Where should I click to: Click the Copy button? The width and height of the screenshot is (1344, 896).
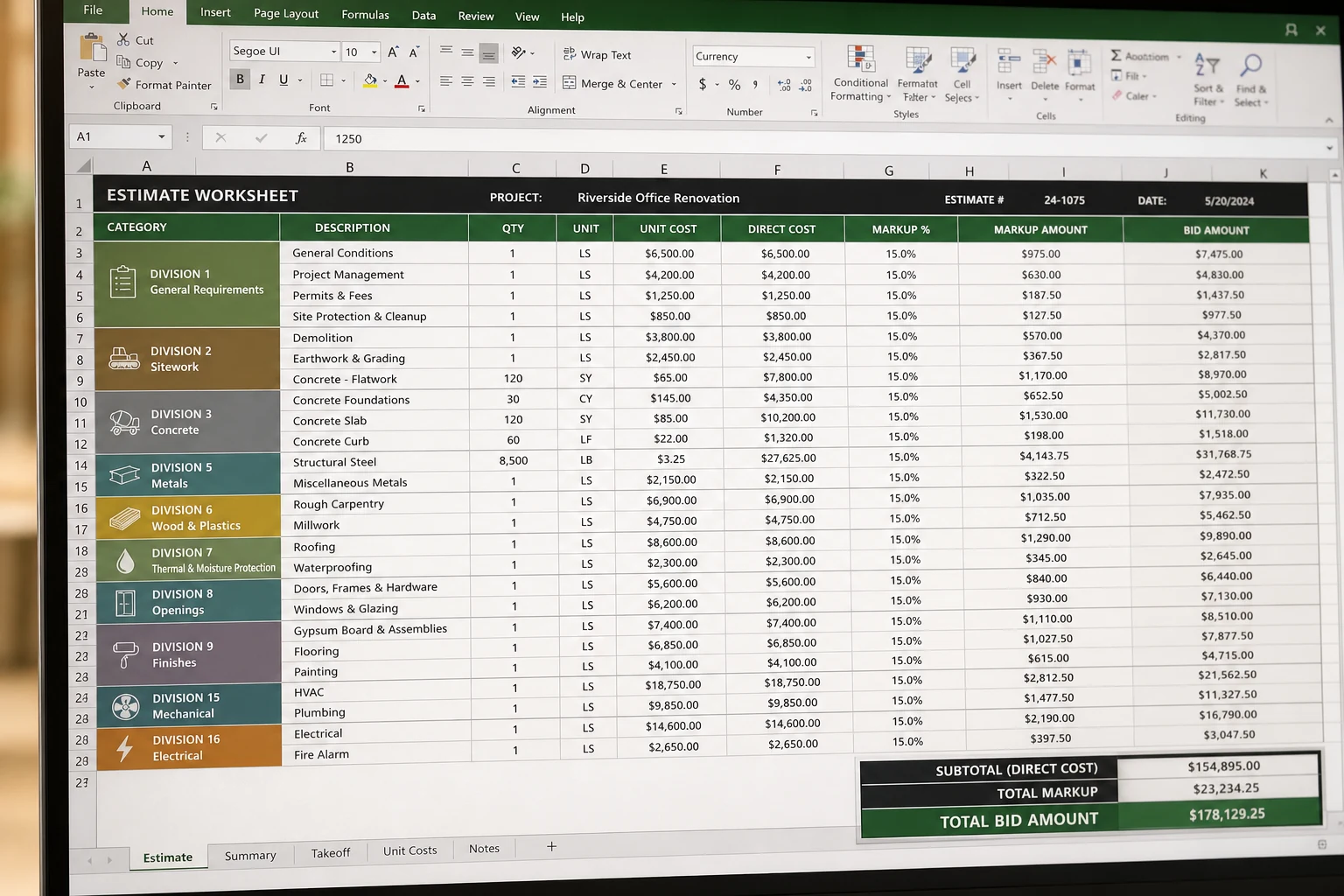[140, 62]
